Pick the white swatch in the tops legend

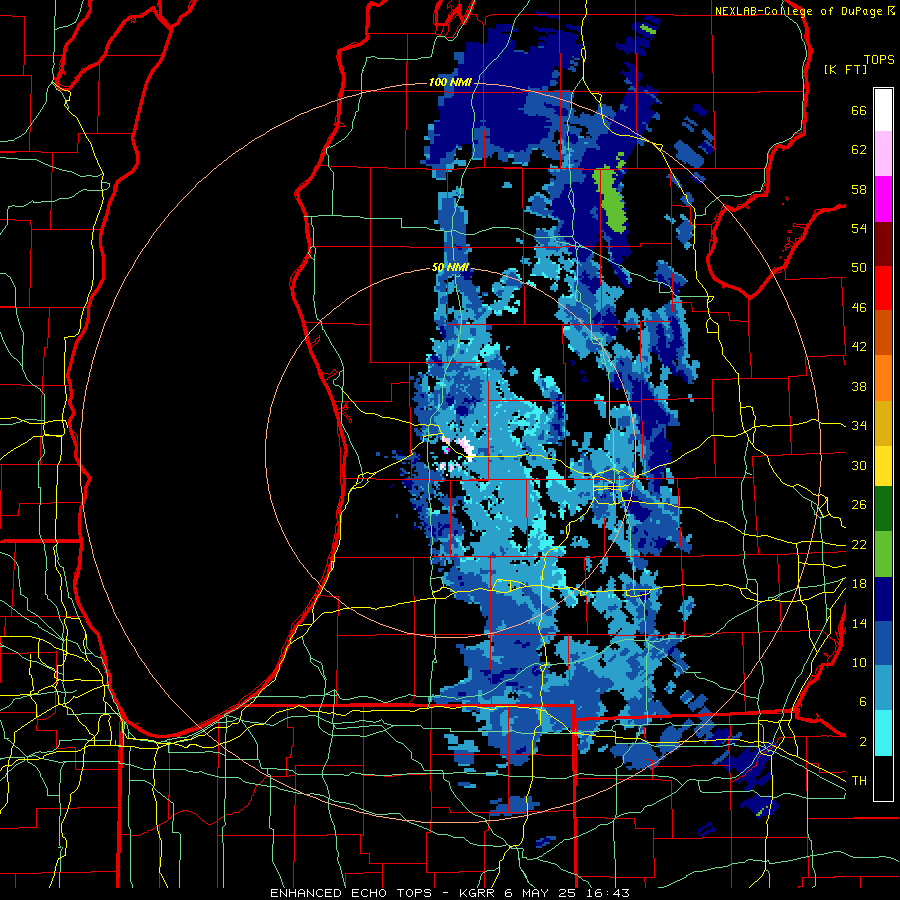point(883,110)
